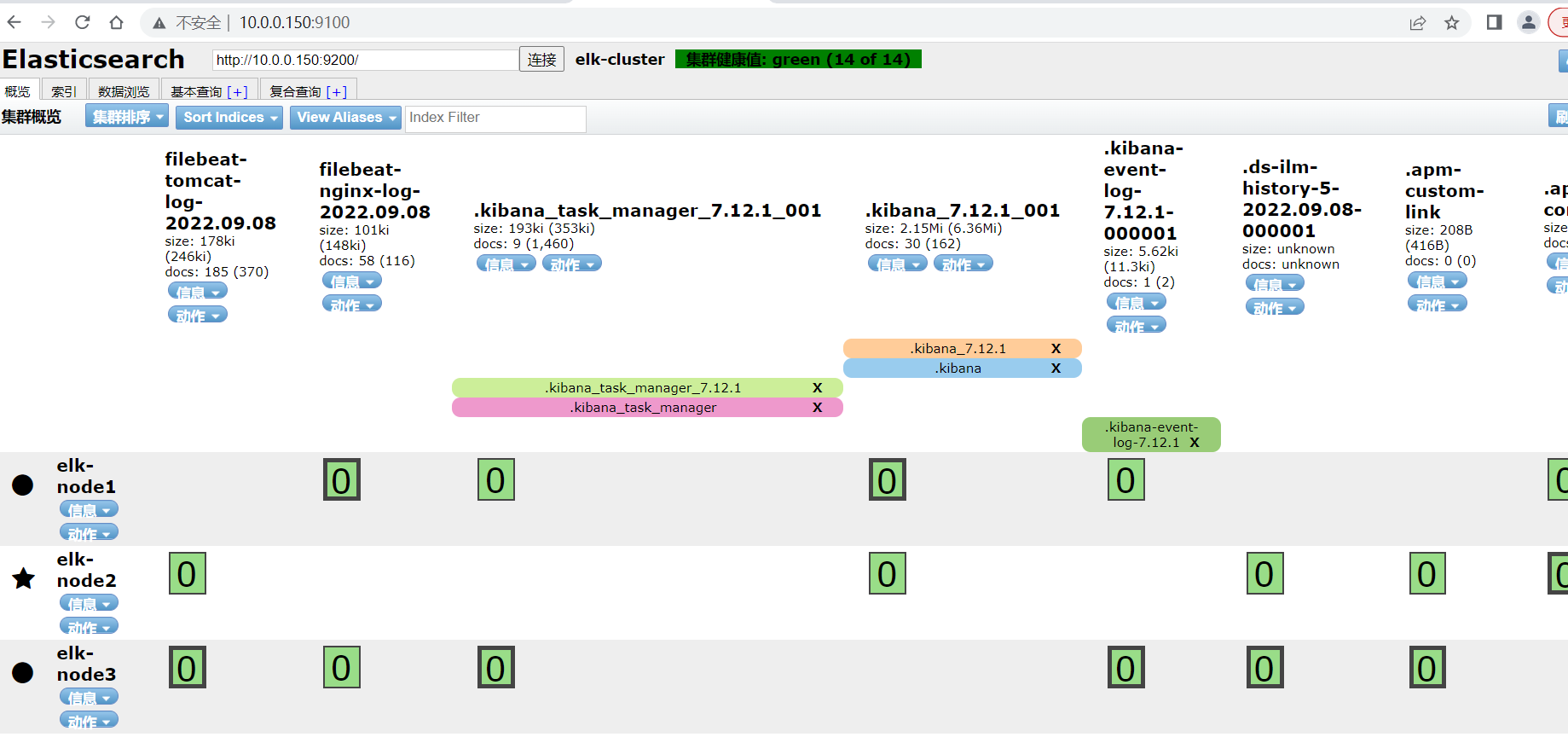Go back to the previous browser page
Viewport: 1568px width, 737px height.
pyautogui.click(x=14, y=22)
